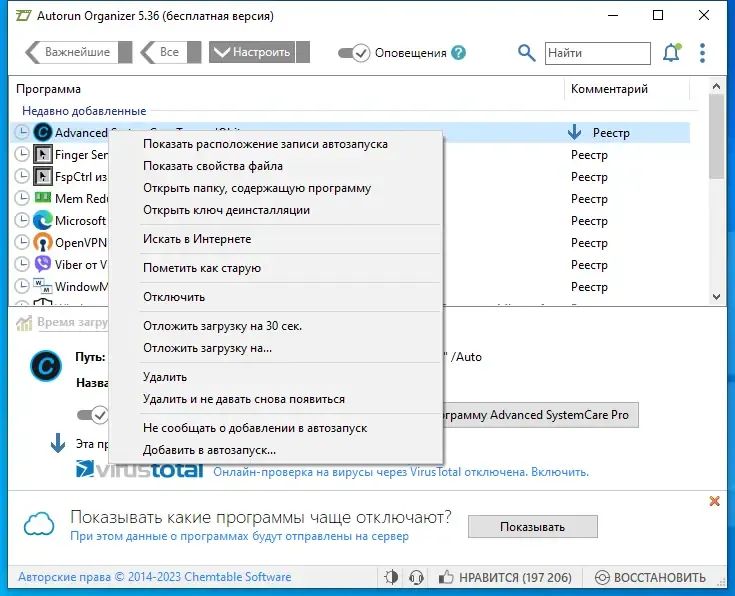Image resolution: width=735 pixels, height=596 pixels.
Task: Click the theme contrast icon in status bar
Action: coord(391,577)
